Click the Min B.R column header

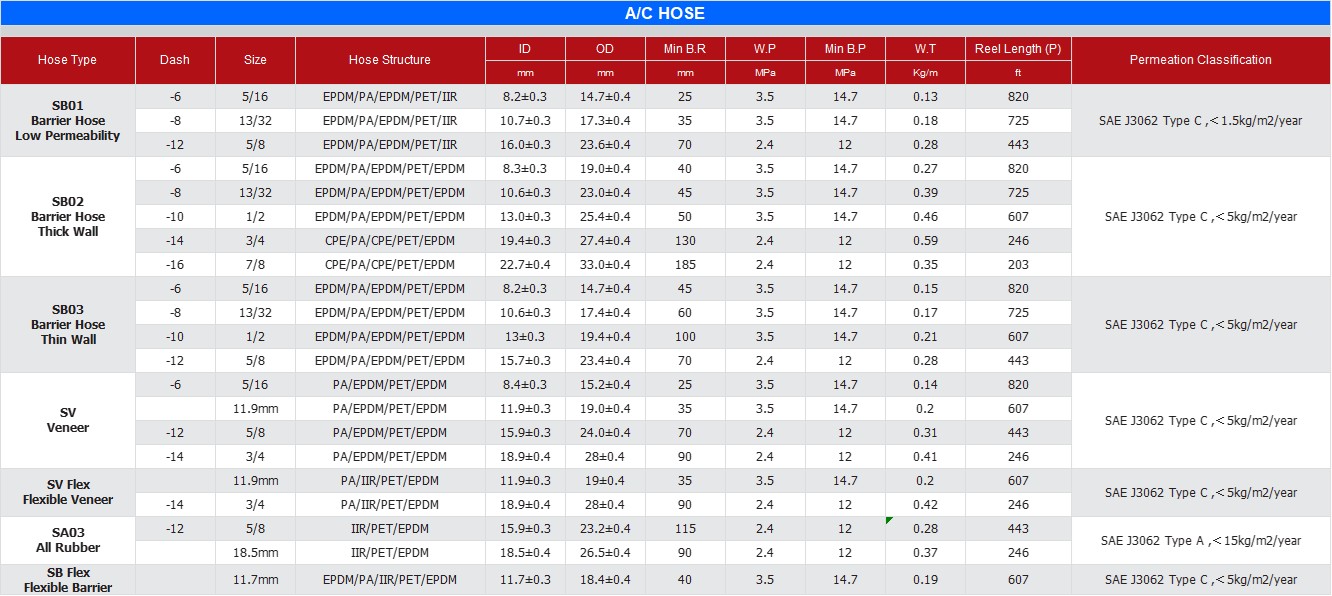[685, 49]
